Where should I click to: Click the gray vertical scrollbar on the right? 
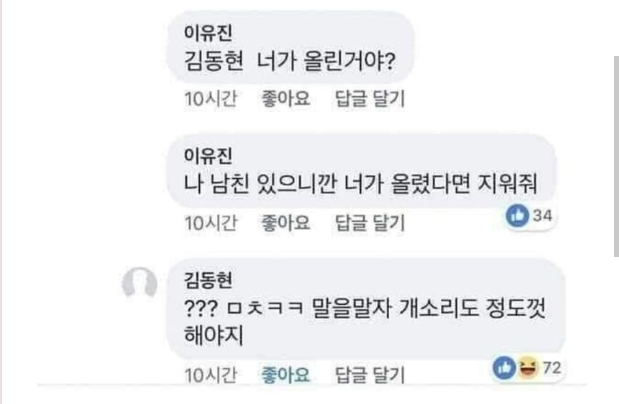[616, 150]
